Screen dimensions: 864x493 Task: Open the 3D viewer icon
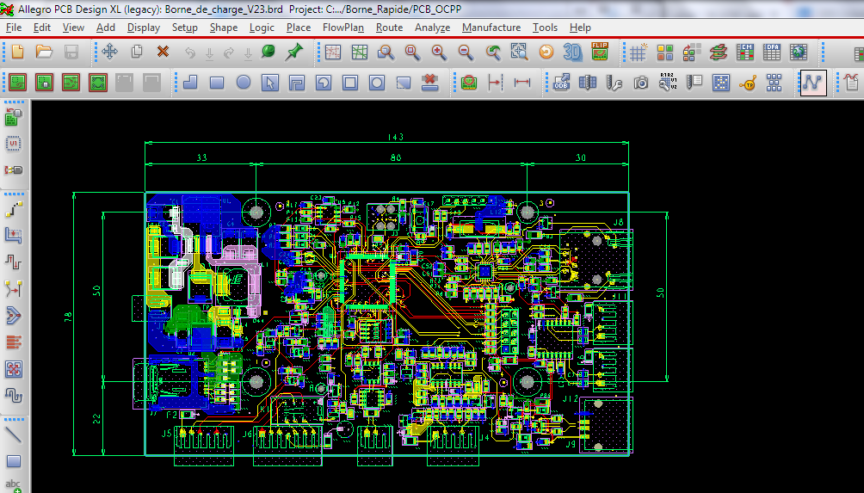[573, 52]
